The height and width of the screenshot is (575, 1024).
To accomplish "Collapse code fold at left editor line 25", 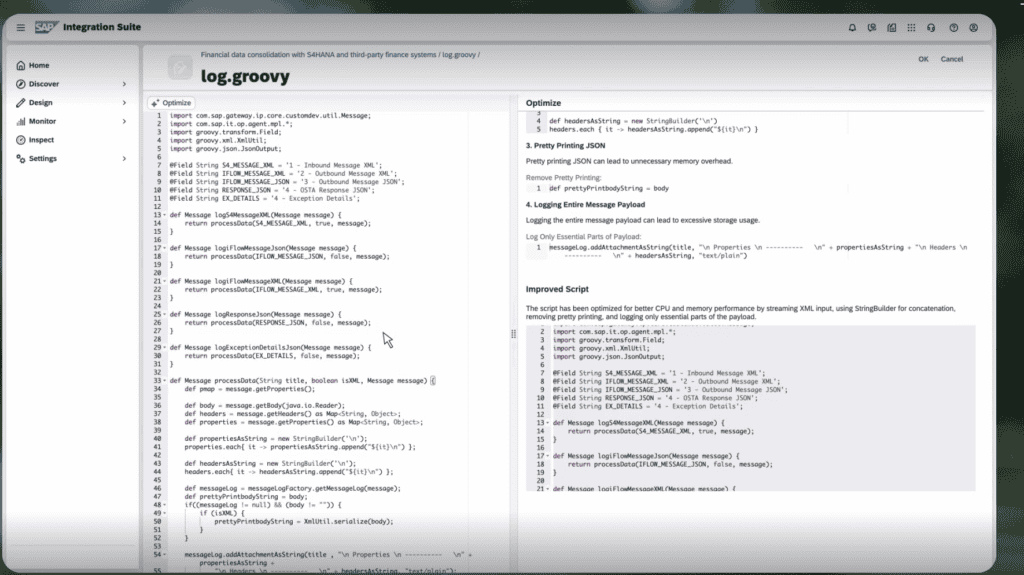I will point(165,314).
